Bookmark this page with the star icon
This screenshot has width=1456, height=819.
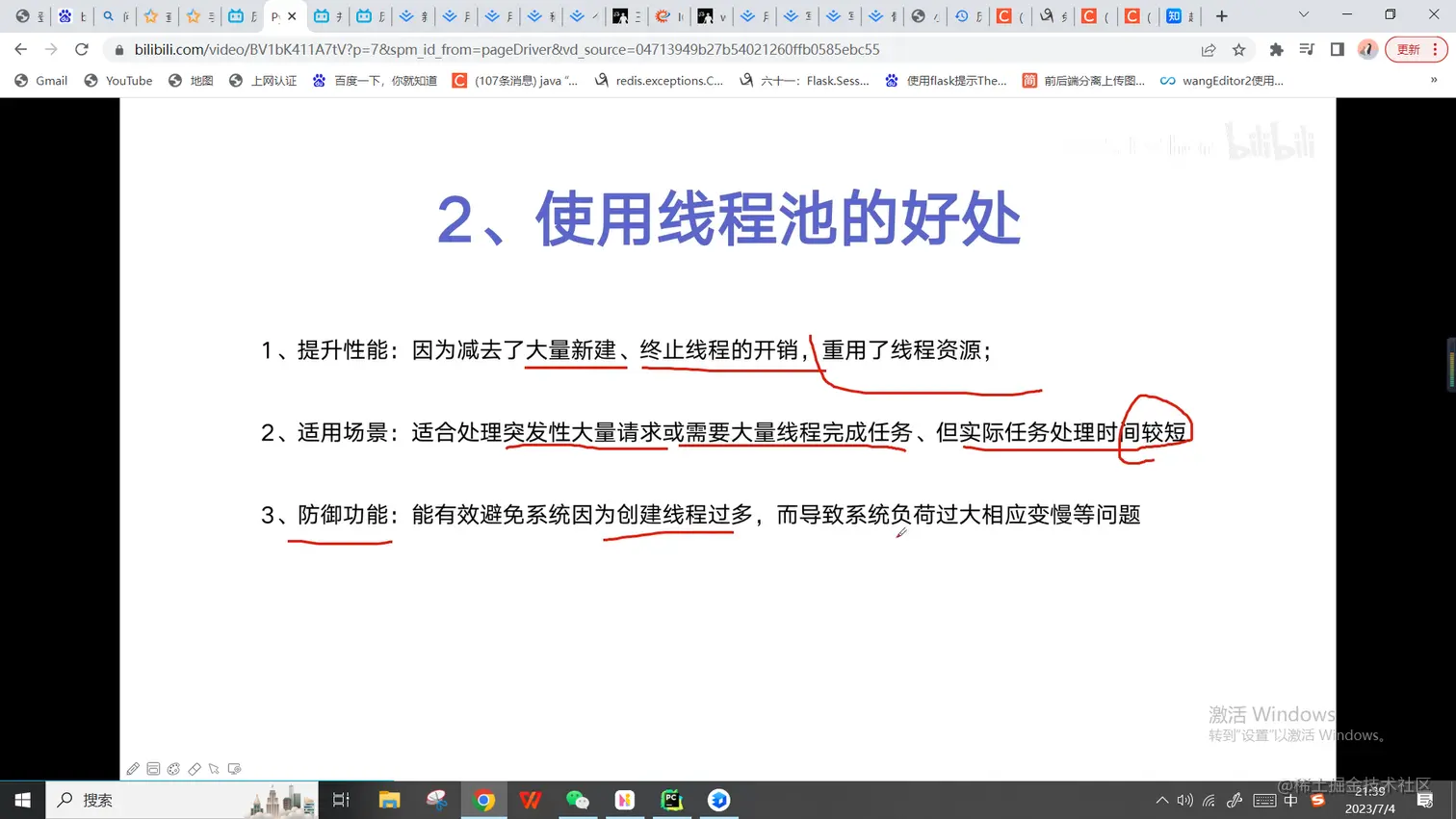1239,50
